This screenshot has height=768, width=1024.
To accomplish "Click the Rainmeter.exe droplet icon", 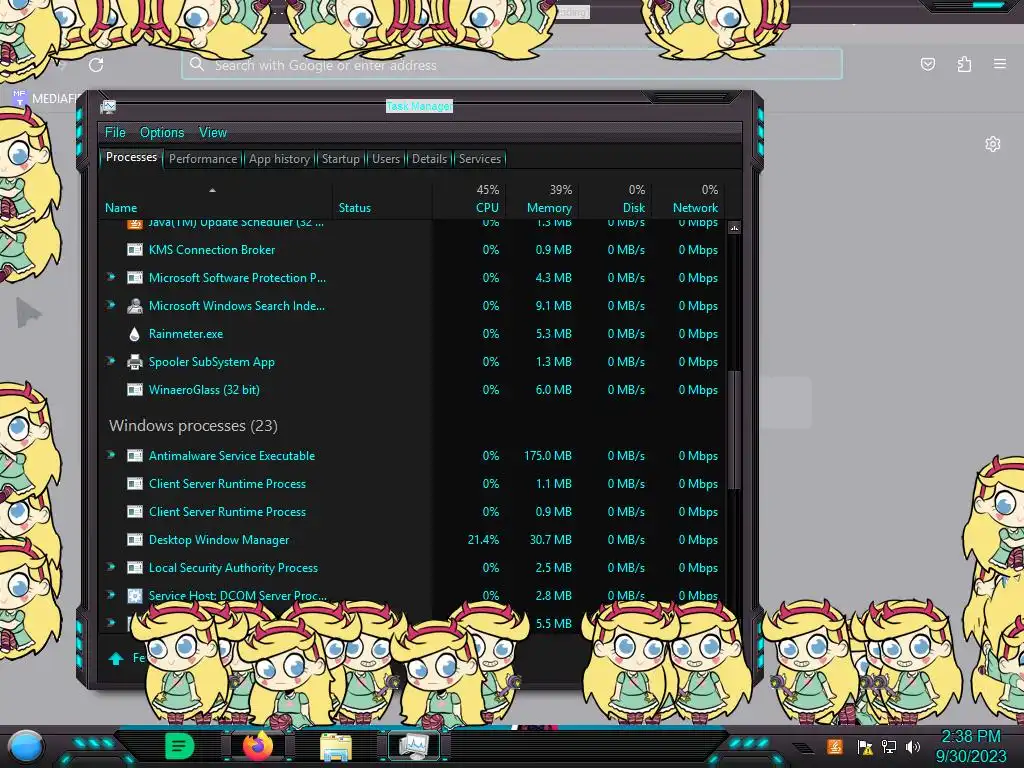I will (135, 334).
